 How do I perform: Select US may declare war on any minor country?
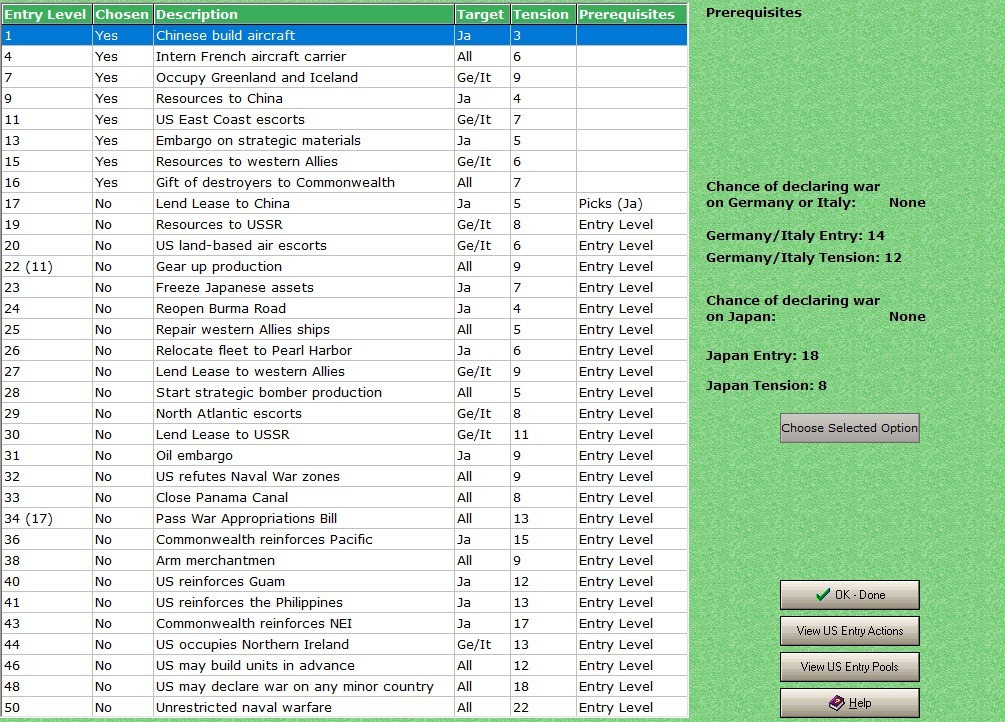(345, 687)
